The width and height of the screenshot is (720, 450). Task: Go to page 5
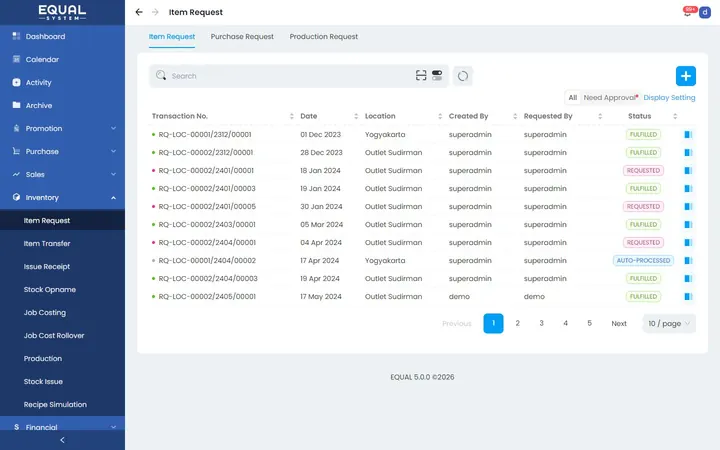point(589,323)
